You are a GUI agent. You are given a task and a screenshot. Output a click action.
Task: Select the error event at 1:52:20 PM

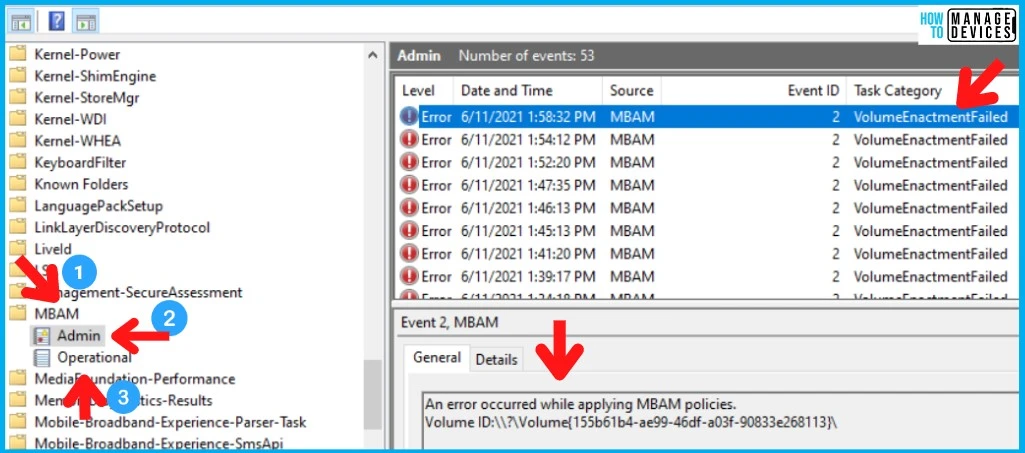(707, 162)
